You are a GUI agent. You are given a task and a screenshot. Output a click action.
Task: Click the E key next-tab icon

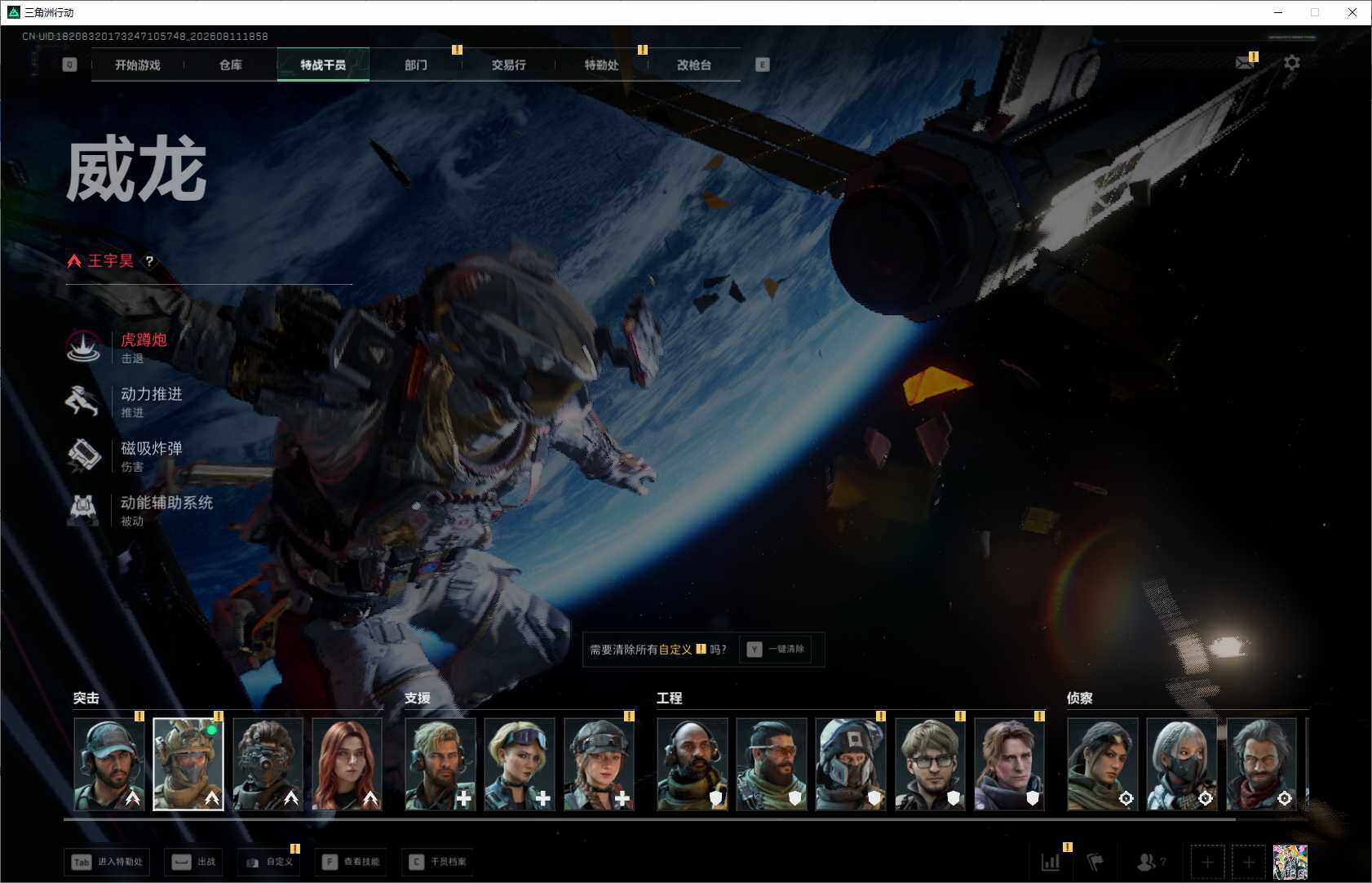point(763,64)
